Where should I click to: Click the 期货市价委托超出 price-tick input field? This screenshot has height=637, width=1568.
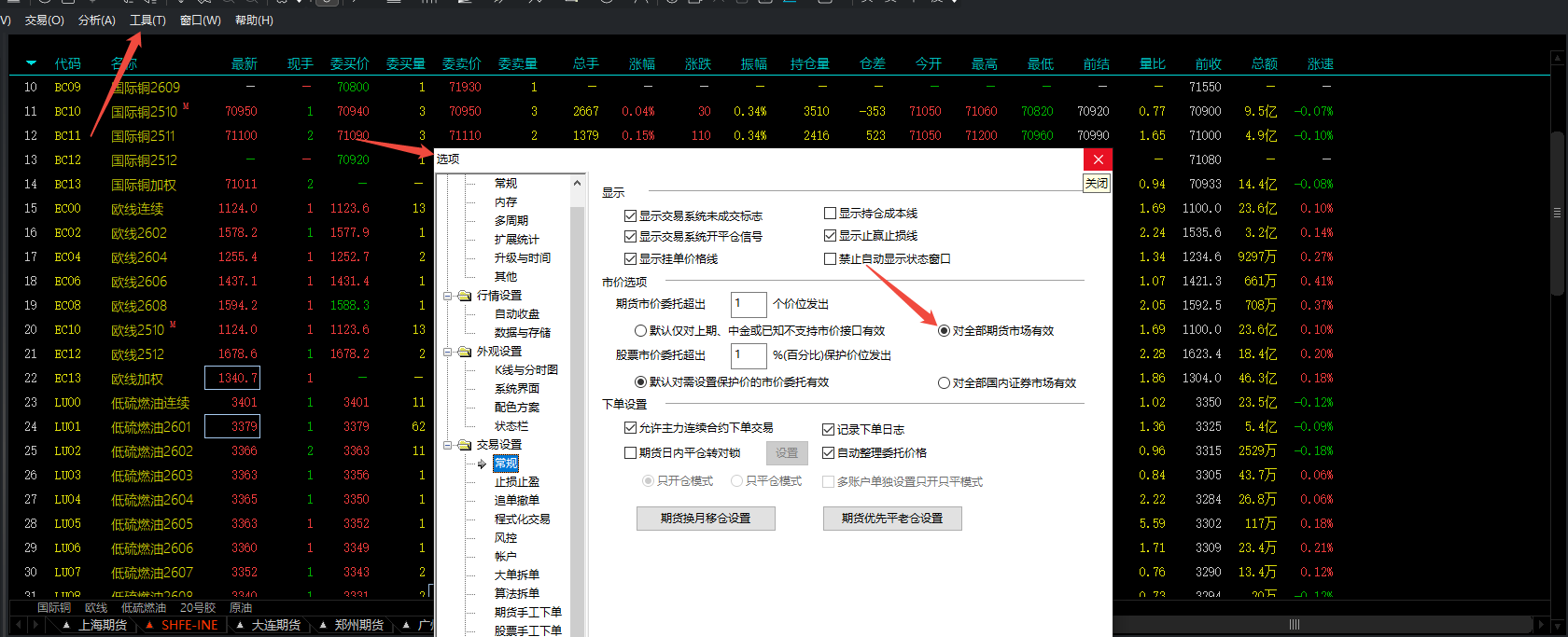(x=748, y=304)
